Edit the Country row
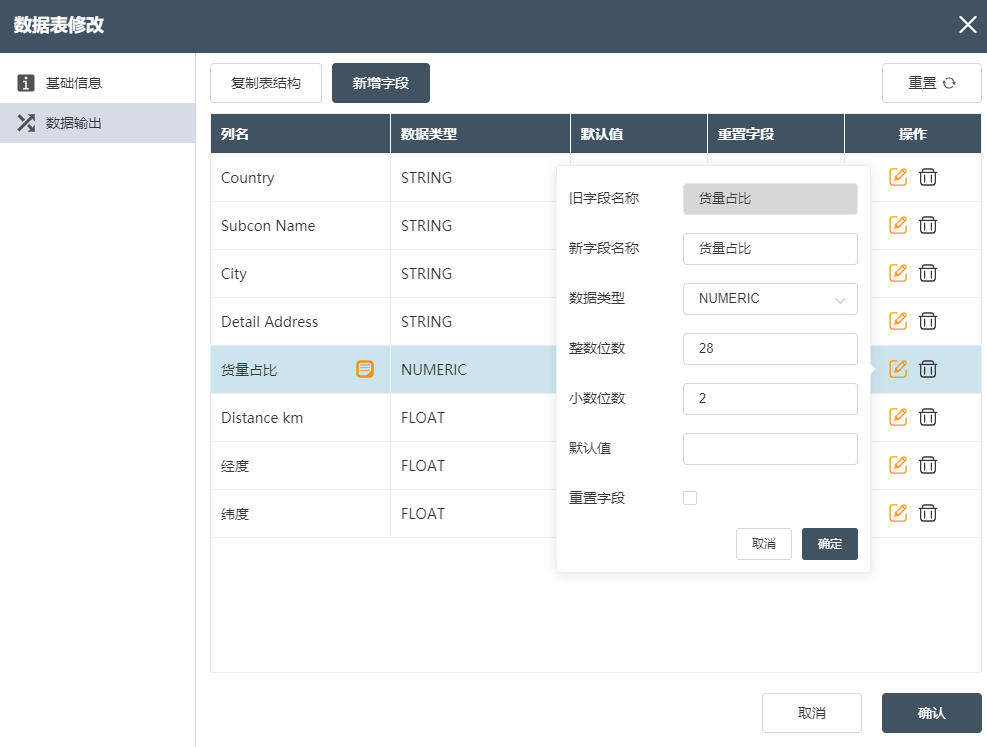The image size is (987, 747). (898, 177)
